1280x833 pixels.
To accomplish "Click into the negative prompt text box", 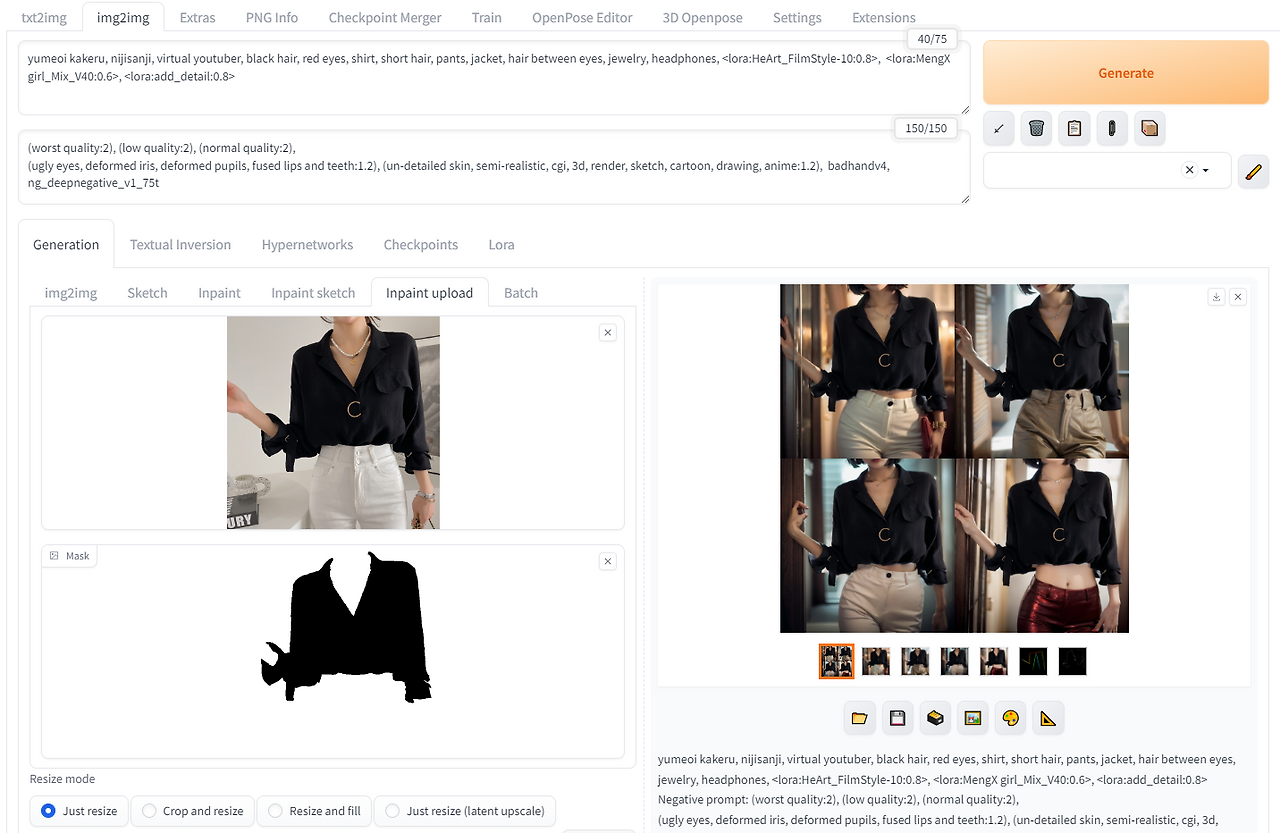I will click(x=494, y=167).
